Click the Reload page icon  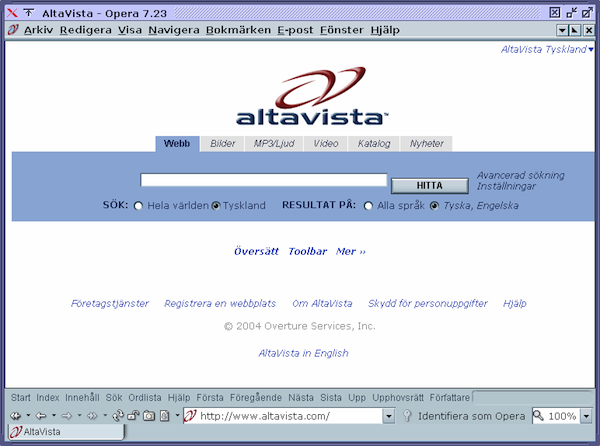tap(118, 416)
